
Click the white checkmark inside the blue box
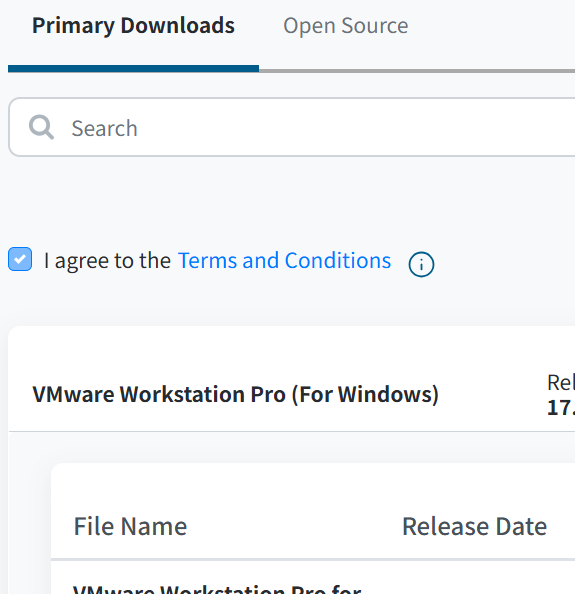coord(20,259)
